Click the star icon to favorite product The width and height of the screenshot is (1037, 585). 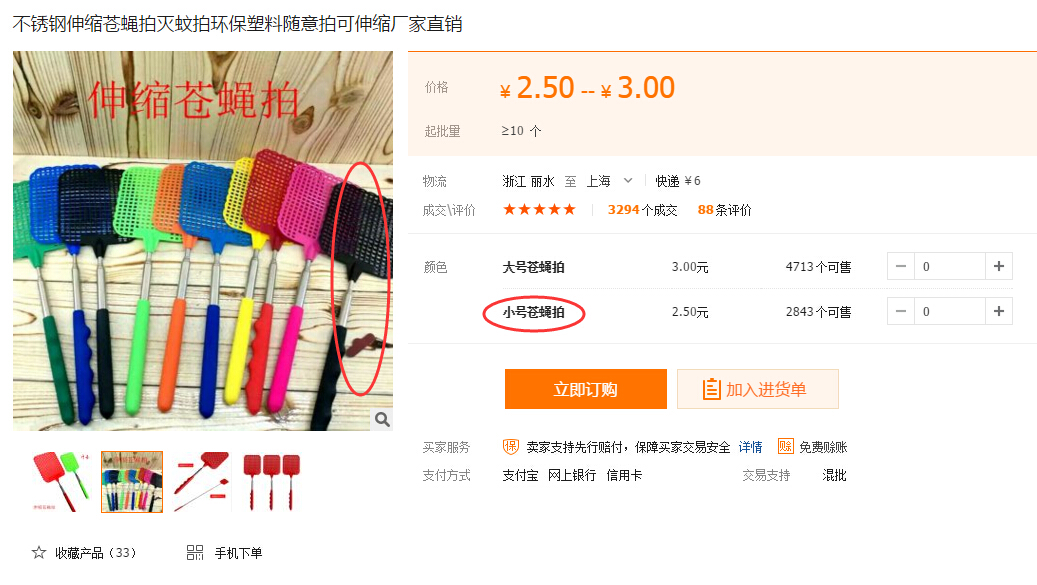[39, 553]
